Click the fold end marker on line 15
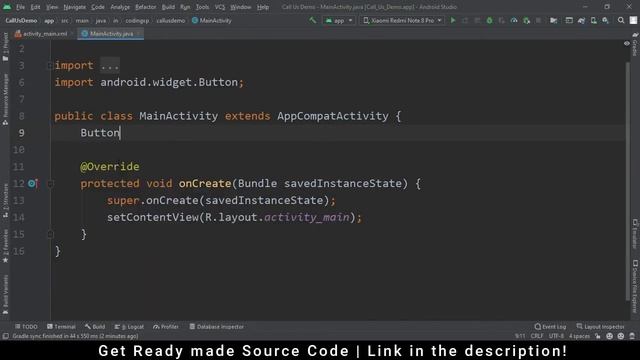Screen dimensions: 640x360 (x=50, y=234)
